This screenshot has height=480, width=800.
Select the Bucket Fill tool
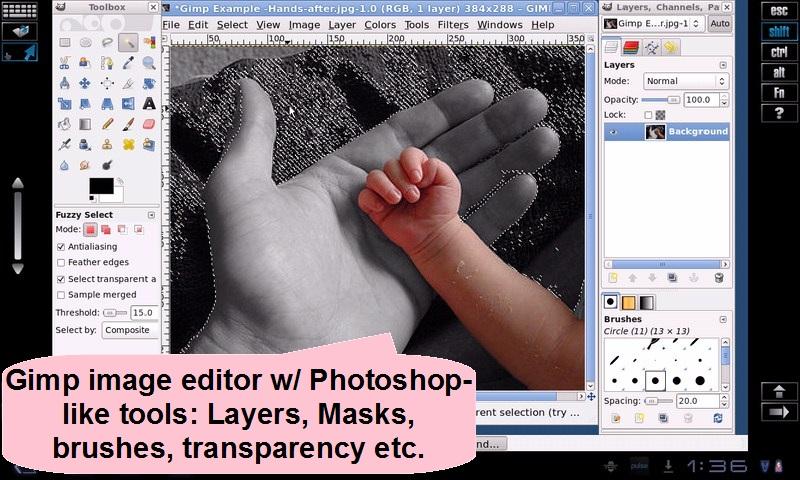click(x=64, y=124)
